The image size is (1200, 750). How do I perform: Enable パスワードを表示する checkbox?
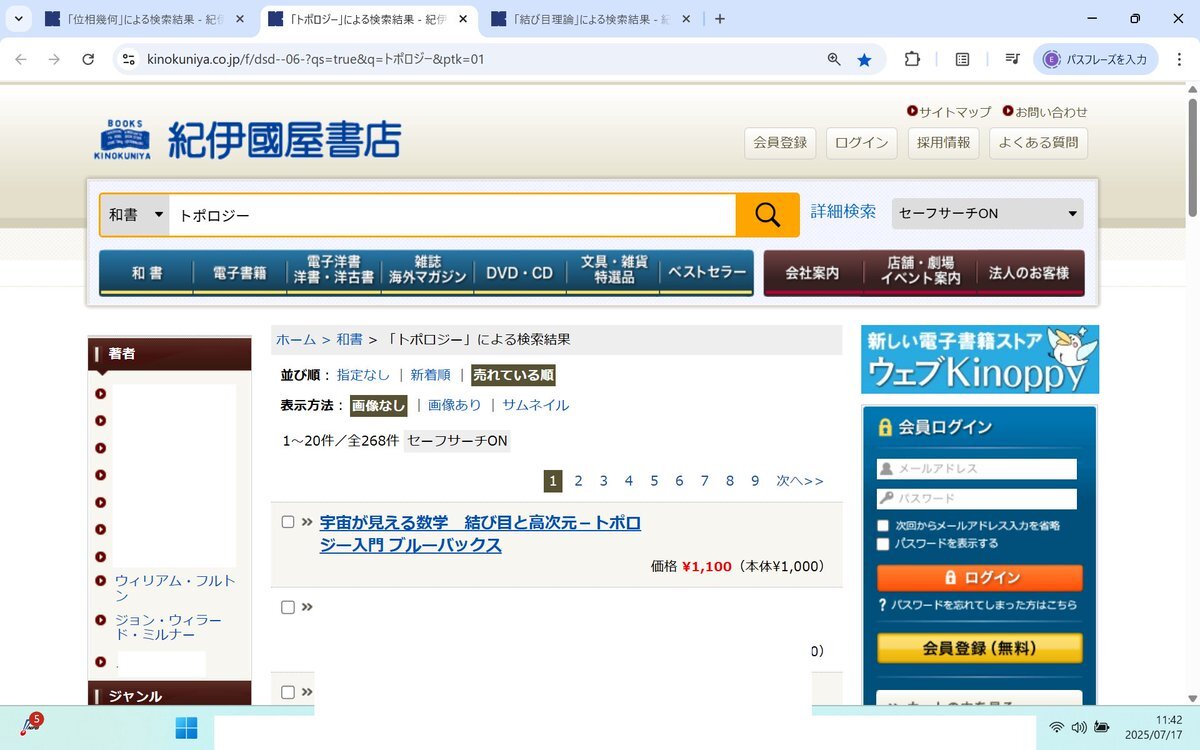(x=883, y=544)
